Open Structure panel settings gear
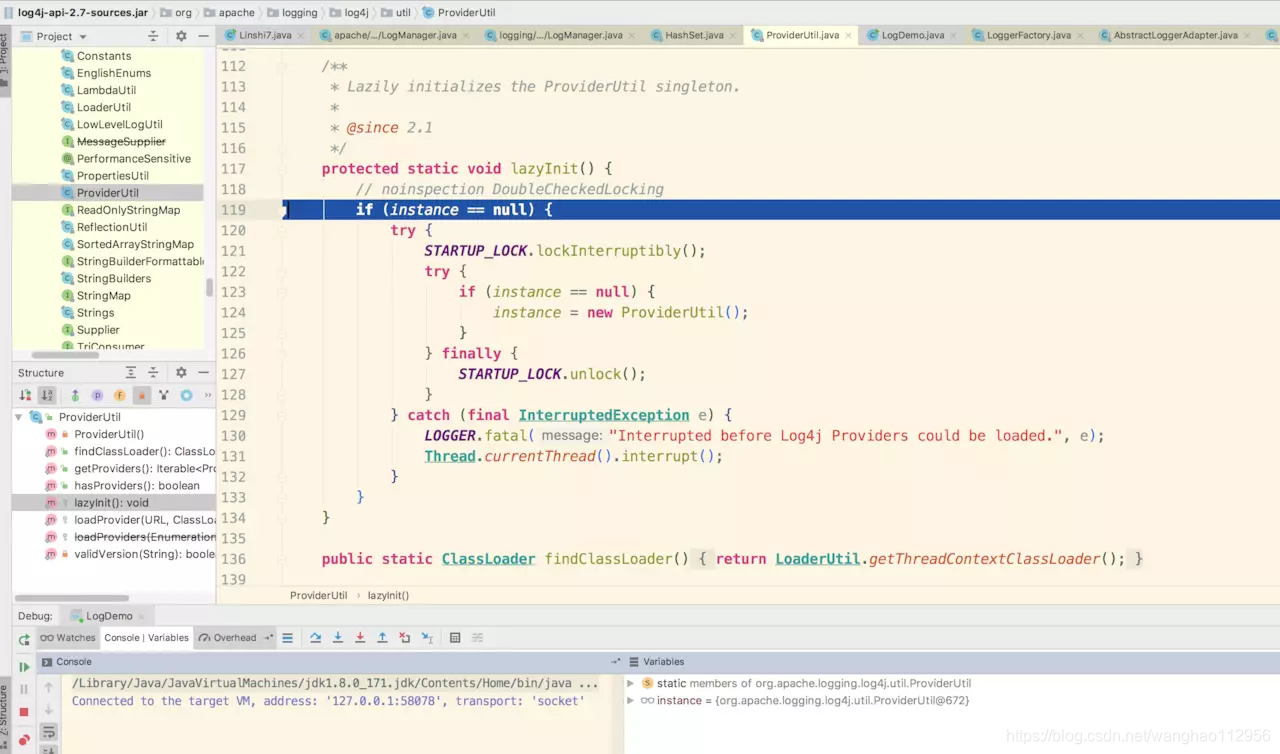Image resolution: width=1280 pixels, height=754 pixels. (181, 372)
